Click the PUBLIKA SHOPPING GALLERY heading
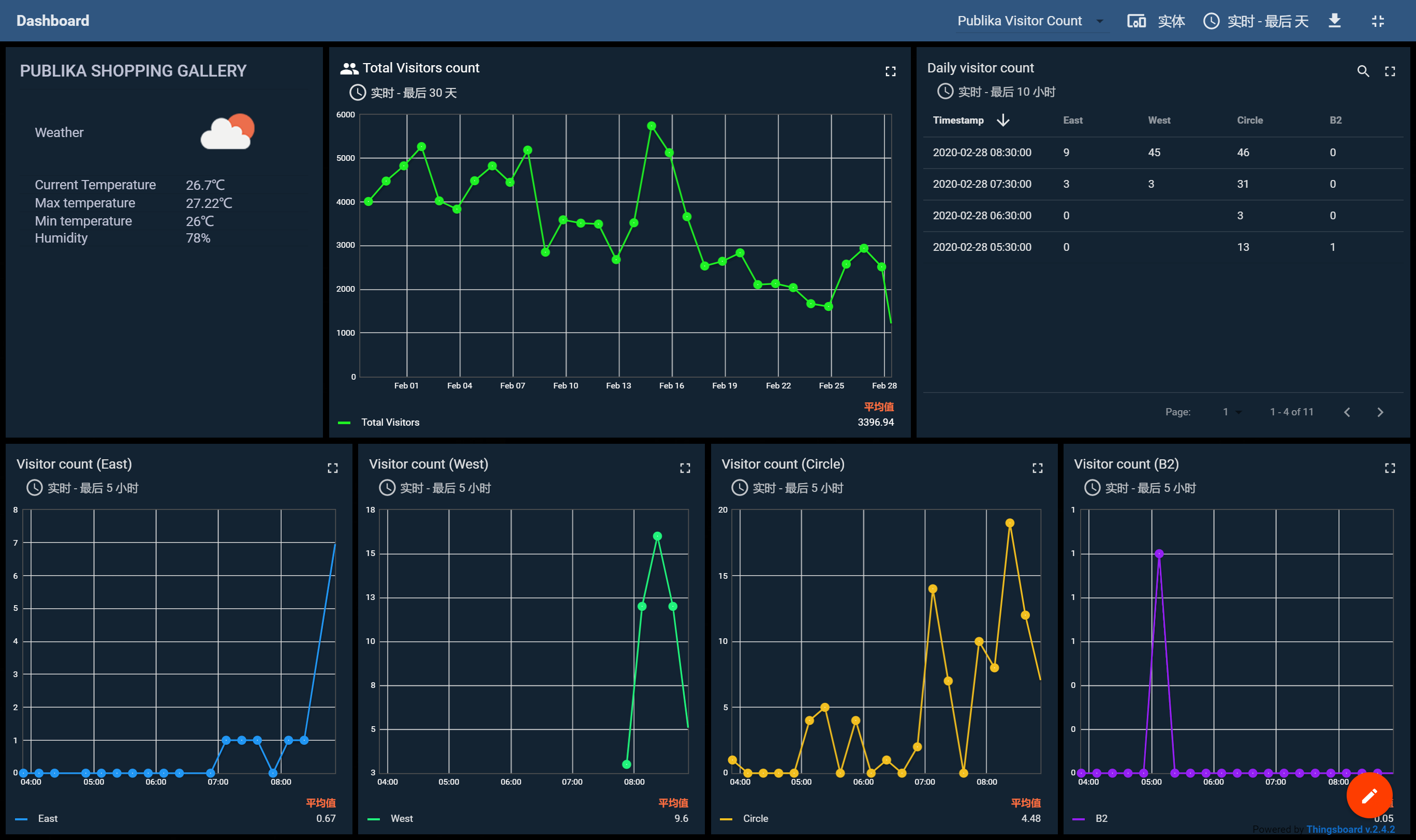 pos(133,71)
